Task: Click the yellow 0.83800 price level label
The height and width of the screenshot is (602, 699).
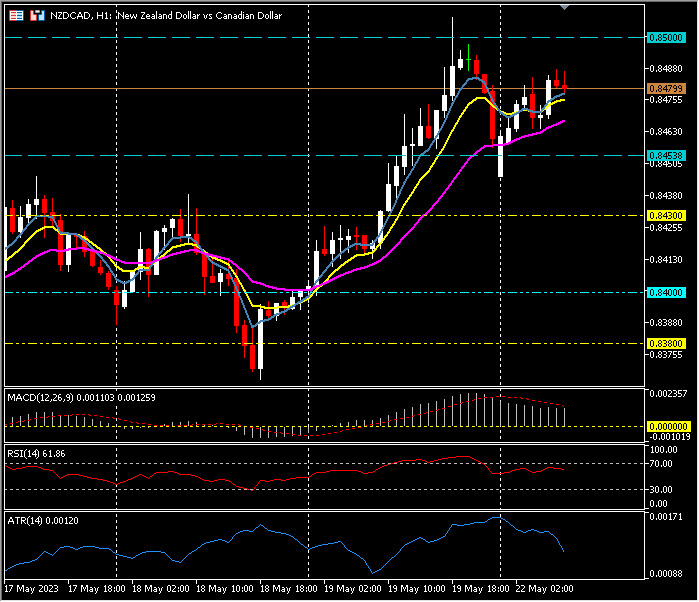Action: pyautogui.click(x=666, y=342)
